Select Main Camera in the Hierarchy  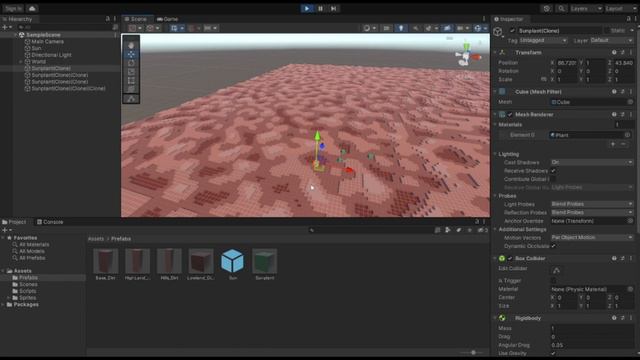click(x=47, y=42)
